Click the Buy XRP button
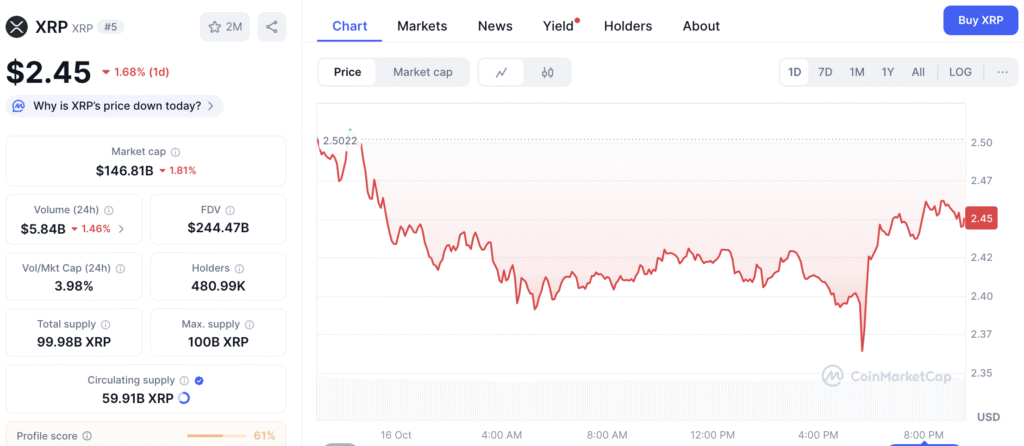Viewport: 1024px width, 446px height. pos(980,20)
